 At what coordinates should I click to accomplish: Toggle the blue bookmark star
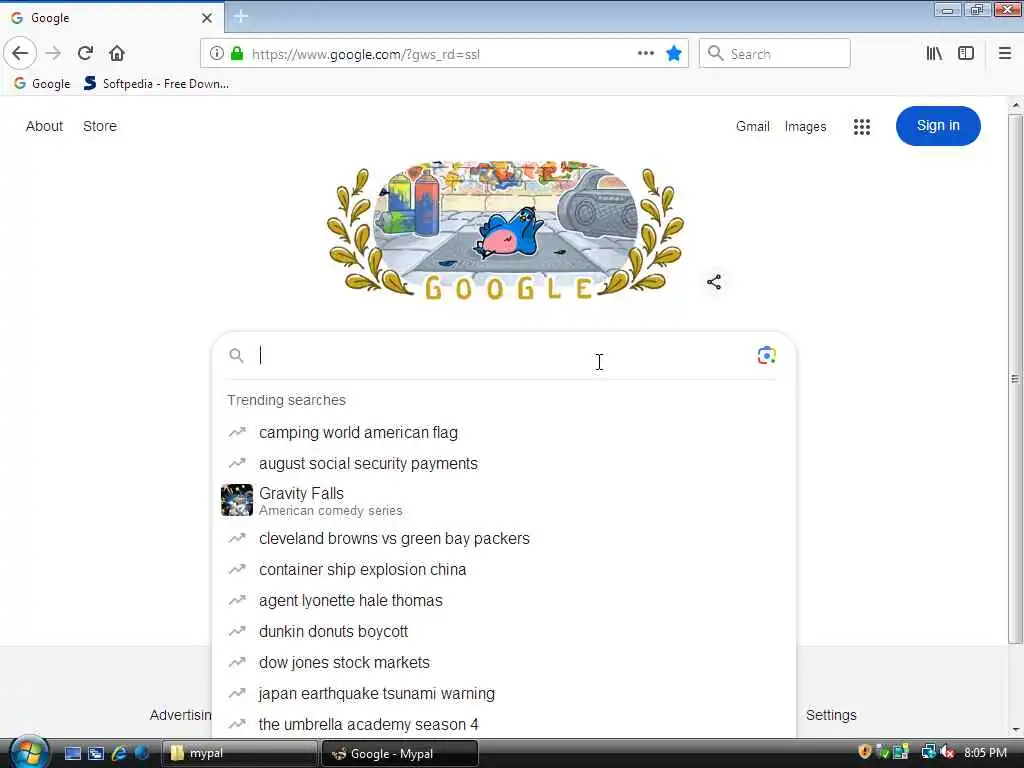tap(674, 54)
